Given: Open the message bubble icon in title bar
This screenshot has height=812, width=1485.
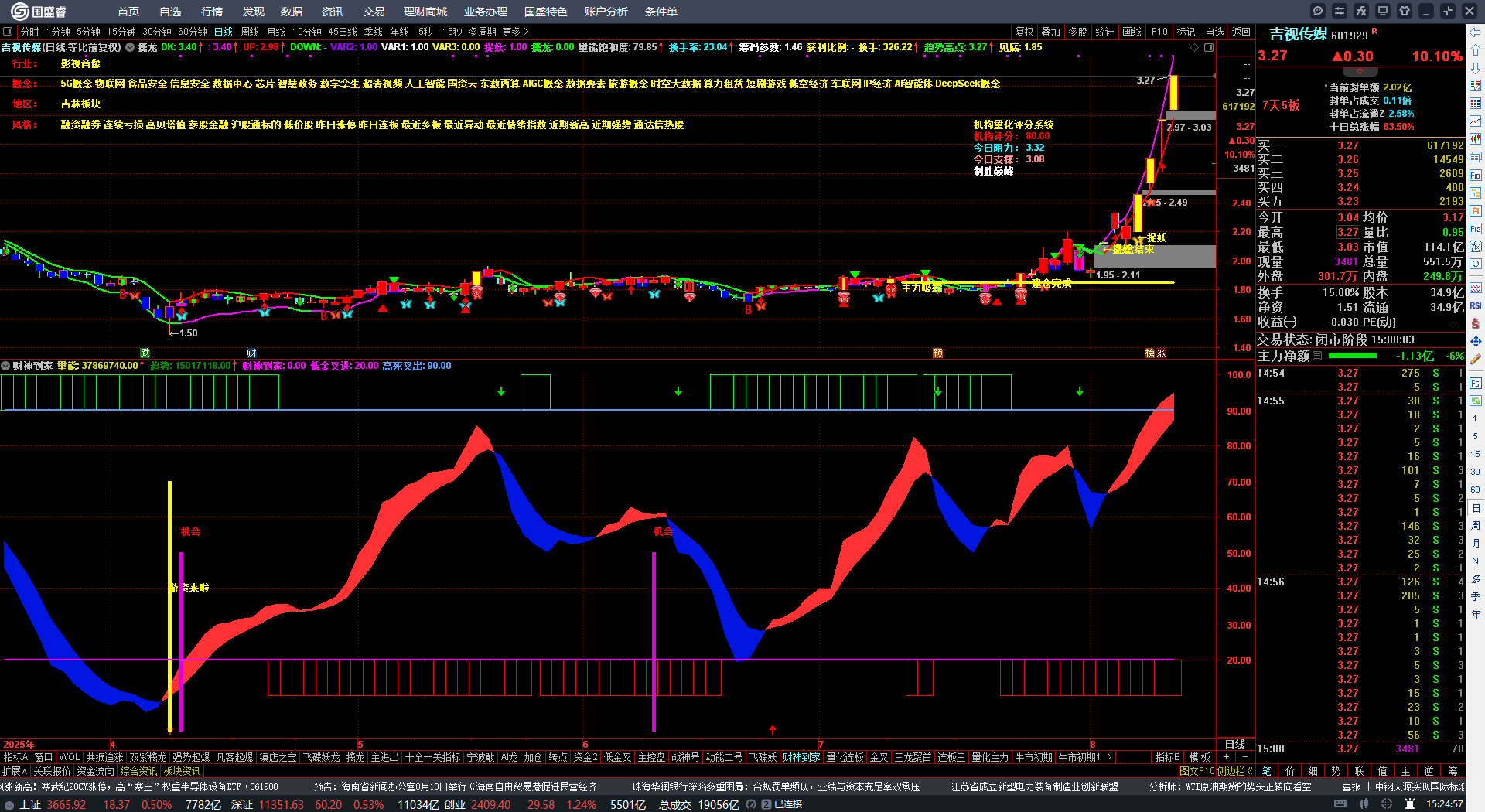Looking at the screenshot, I should pos(1318,11).
